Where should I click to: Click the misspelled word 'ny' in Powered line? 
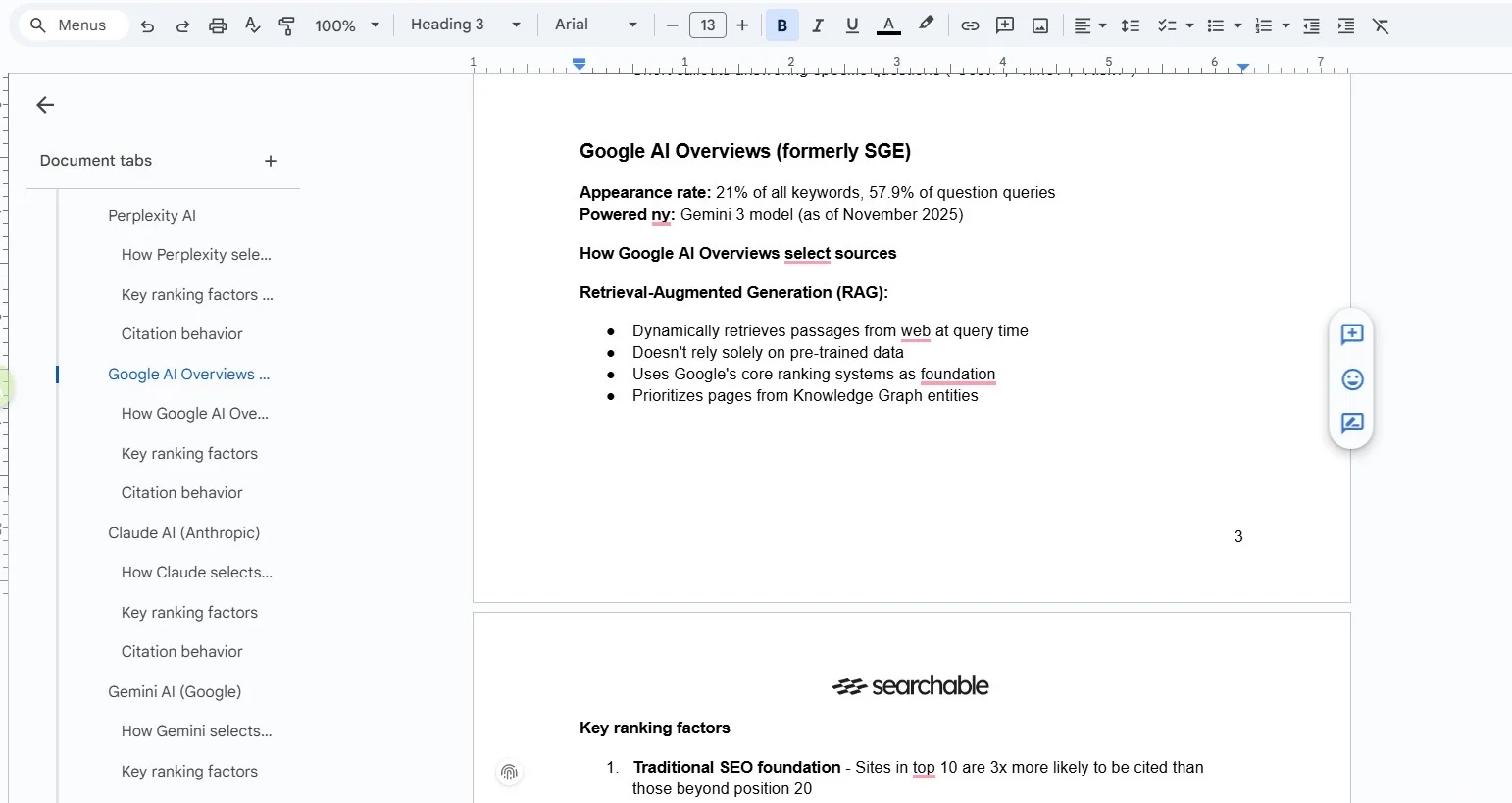[661, 214]
